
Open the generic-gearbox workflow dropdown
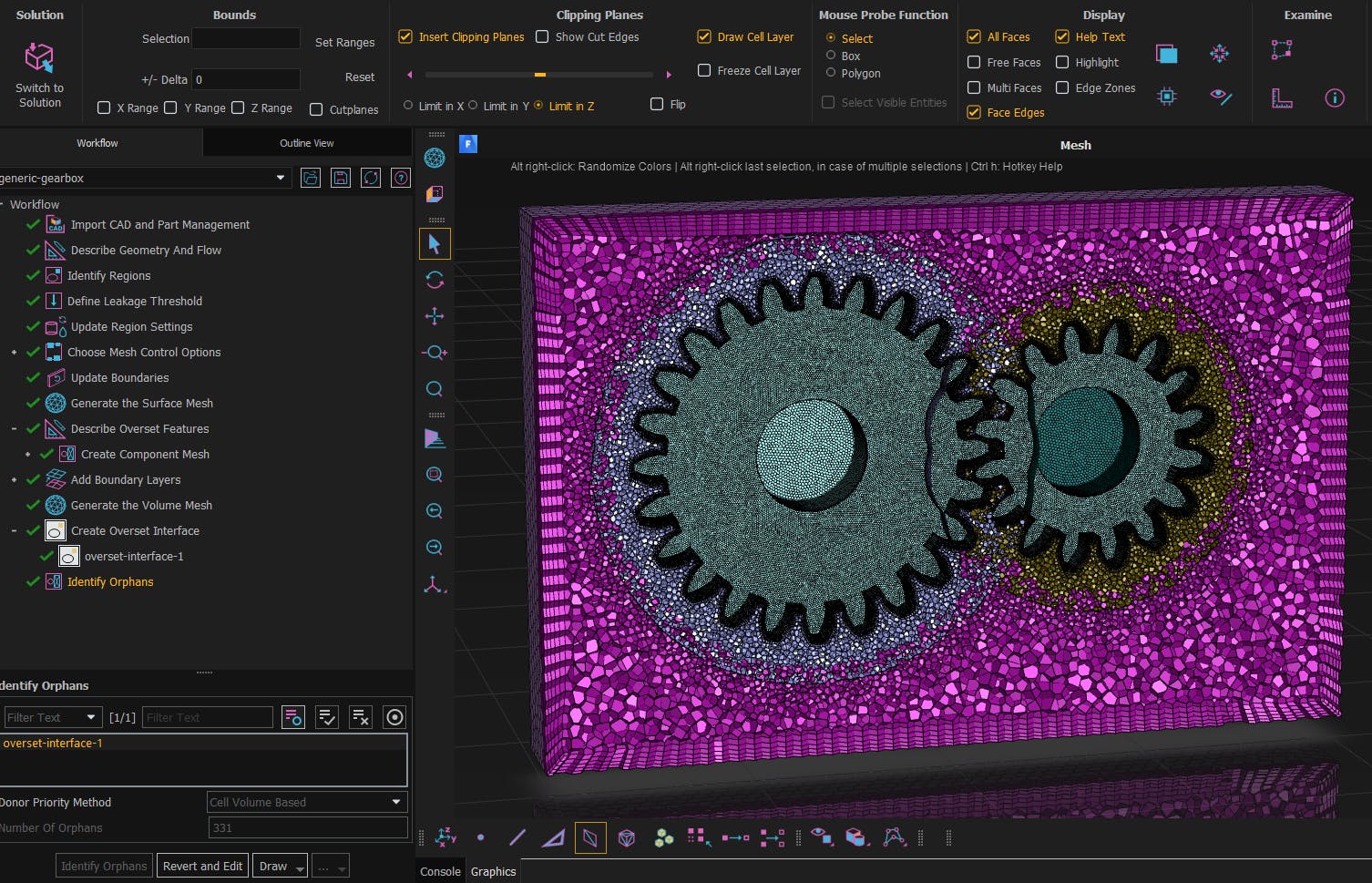[x=279, y=178]
